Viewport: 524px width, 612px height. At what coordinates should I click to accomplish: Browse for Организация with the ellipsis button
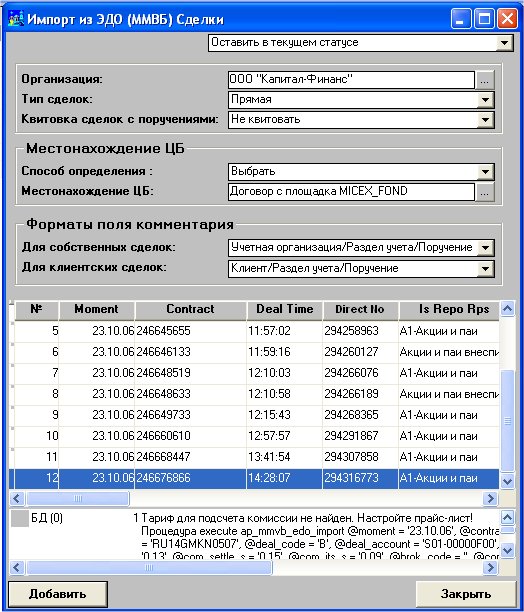[x=485, y=80]
